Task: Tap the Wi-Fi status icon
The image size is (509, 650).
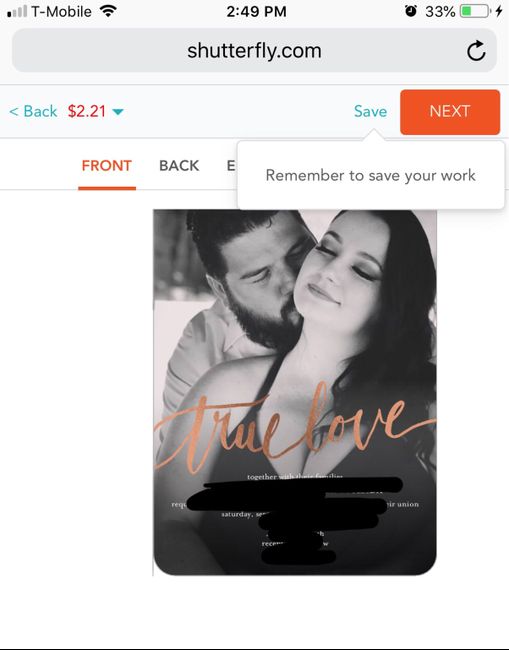Action: coord(108,11)
